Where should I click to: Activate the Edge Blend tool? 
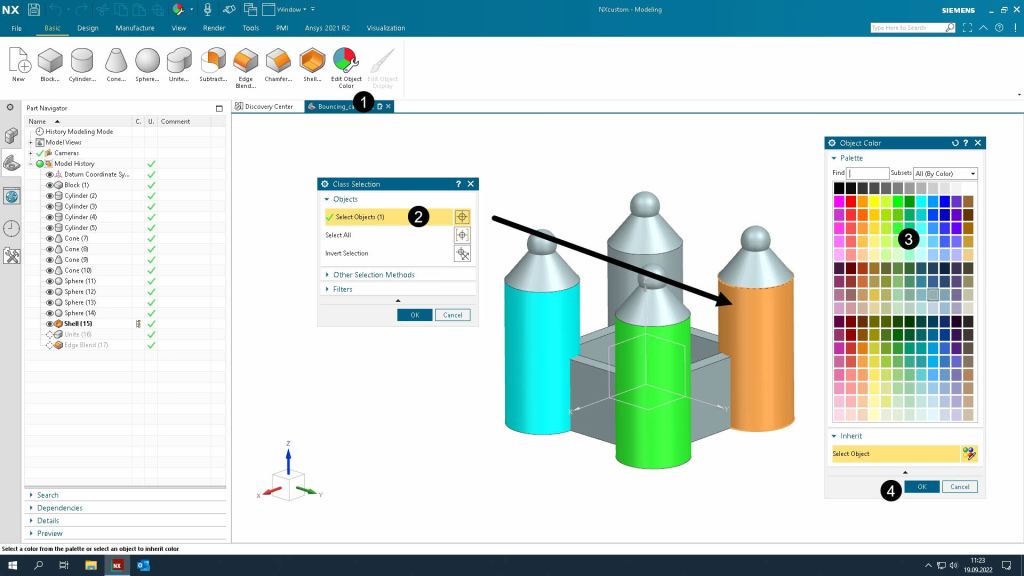(x=245, y=63)
